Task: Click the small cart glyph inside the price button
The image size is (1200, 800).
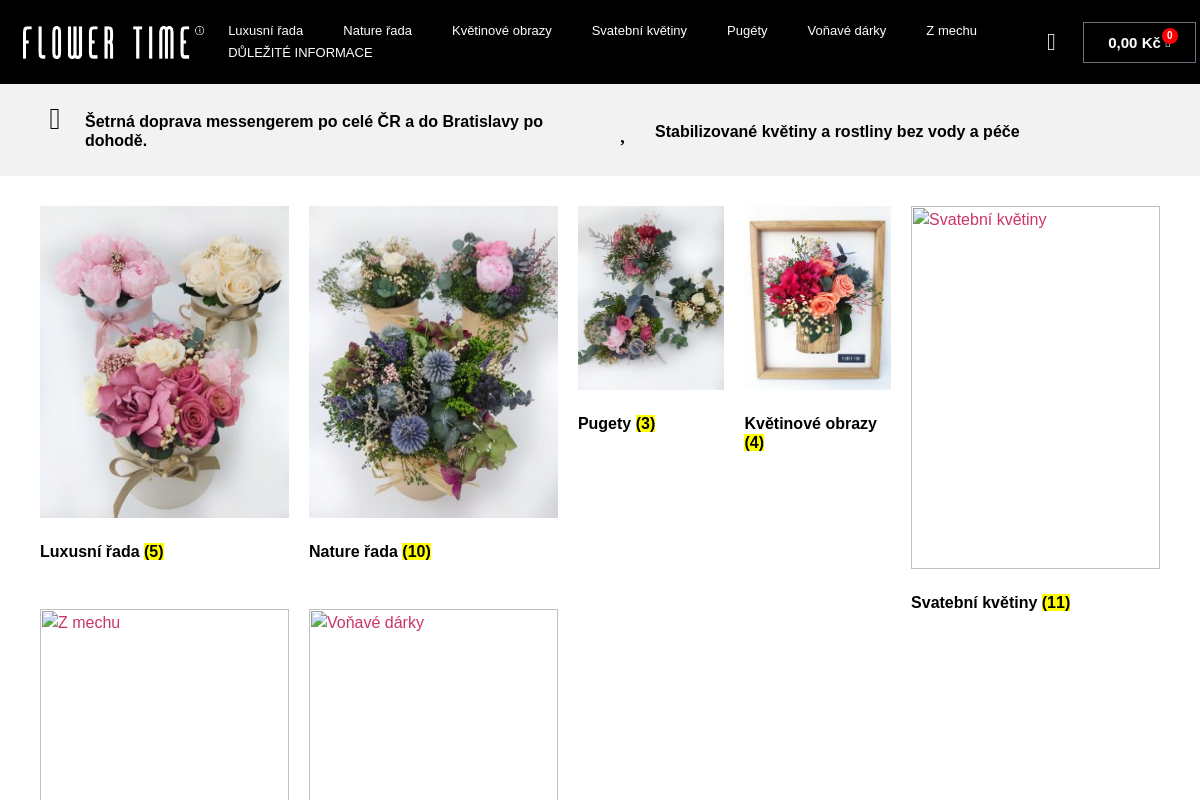Action: (1169, 45)
